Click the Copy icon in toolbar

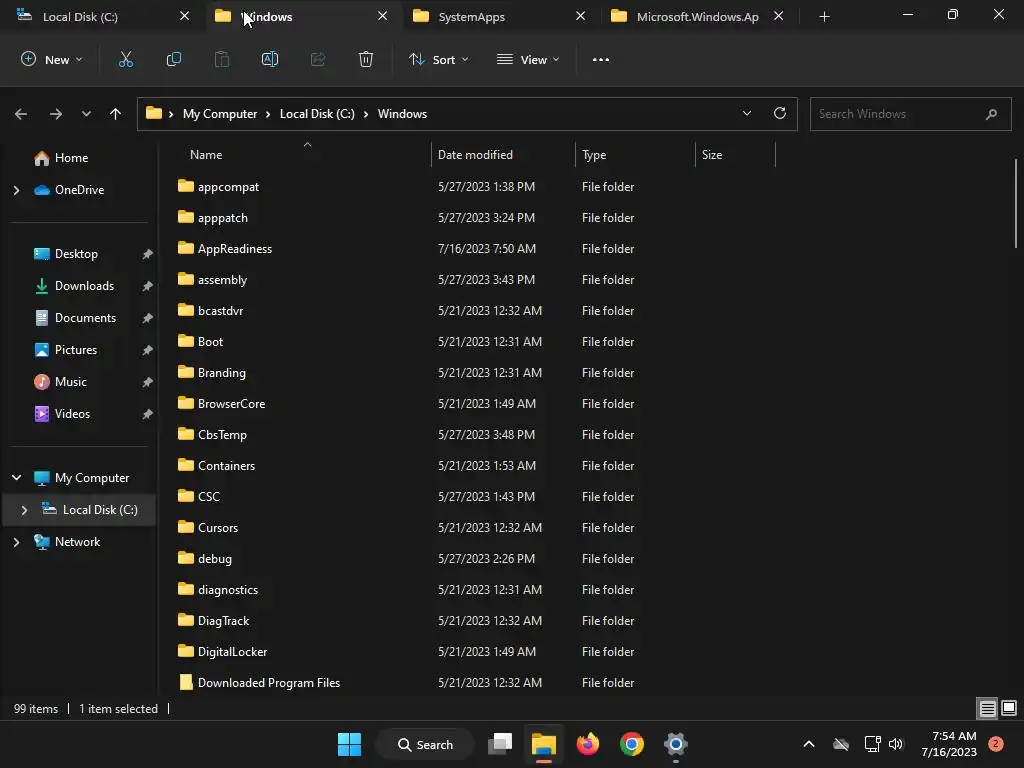(x=174, y=59)
